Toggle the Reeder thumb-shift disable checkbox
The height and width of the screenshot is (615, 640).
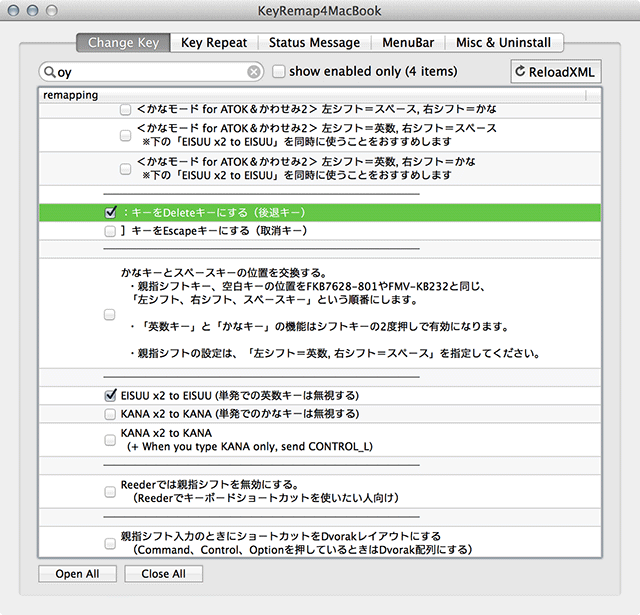pos(110,491)
